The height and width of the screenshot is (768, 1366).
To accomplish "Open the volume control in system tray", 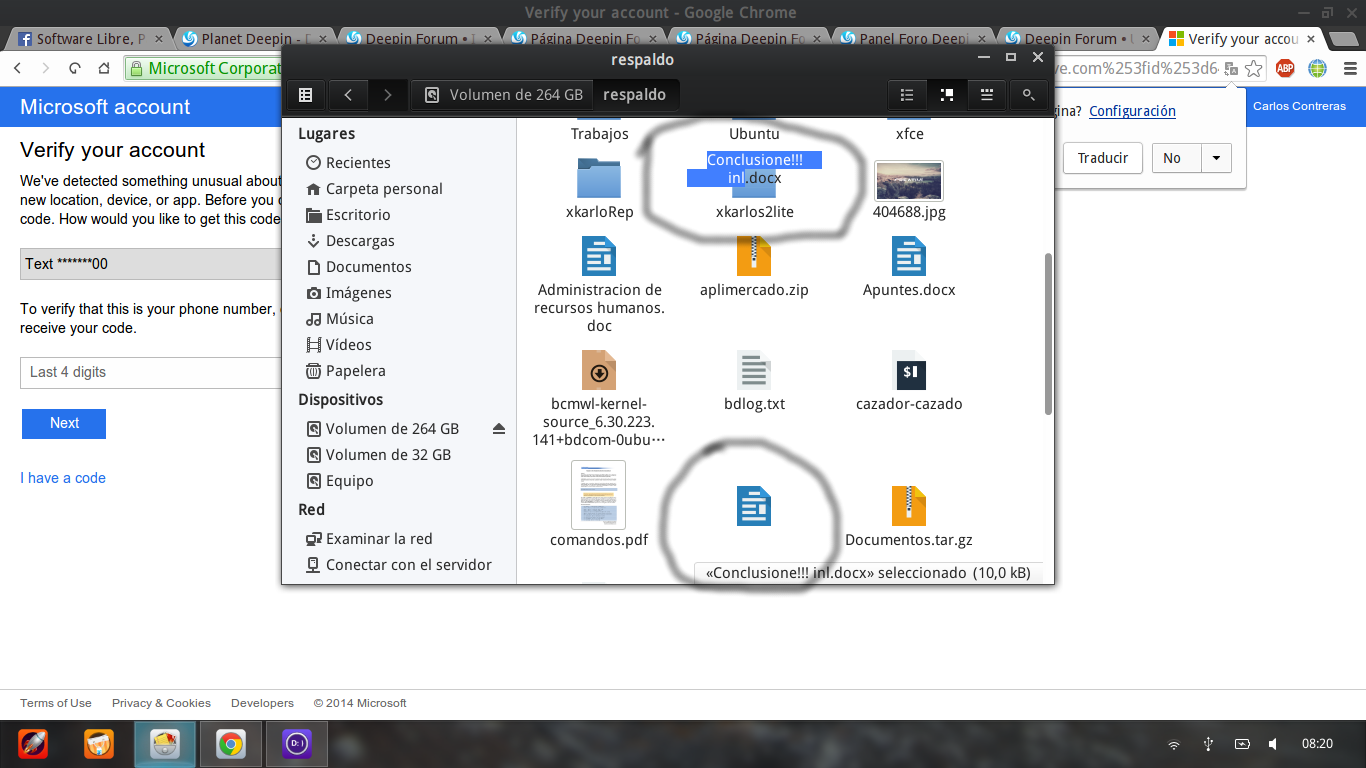I will coord(1272,744).
